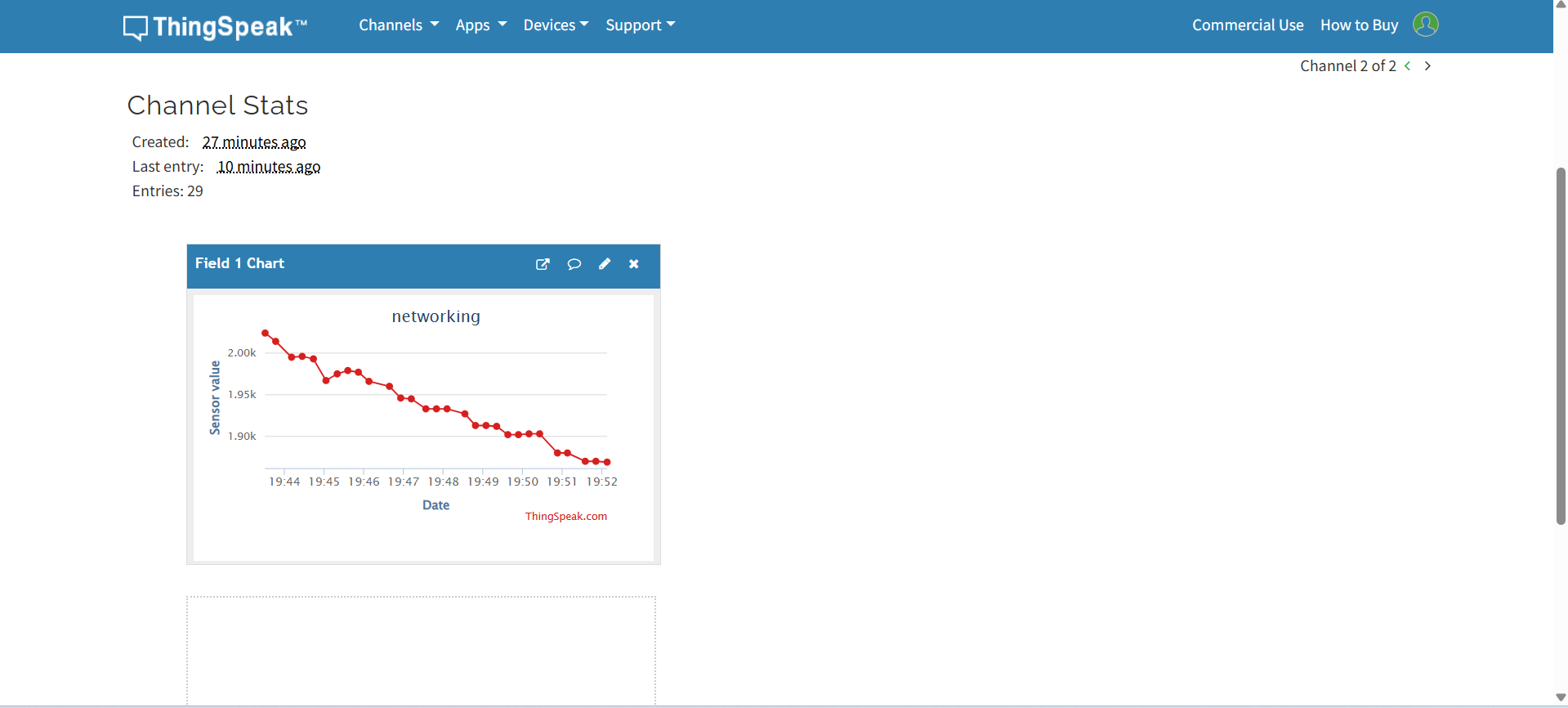Click the 1.90k y-axis label
Screen dimensions: 1568x708
pyautogui.click(x=242, y=437)
